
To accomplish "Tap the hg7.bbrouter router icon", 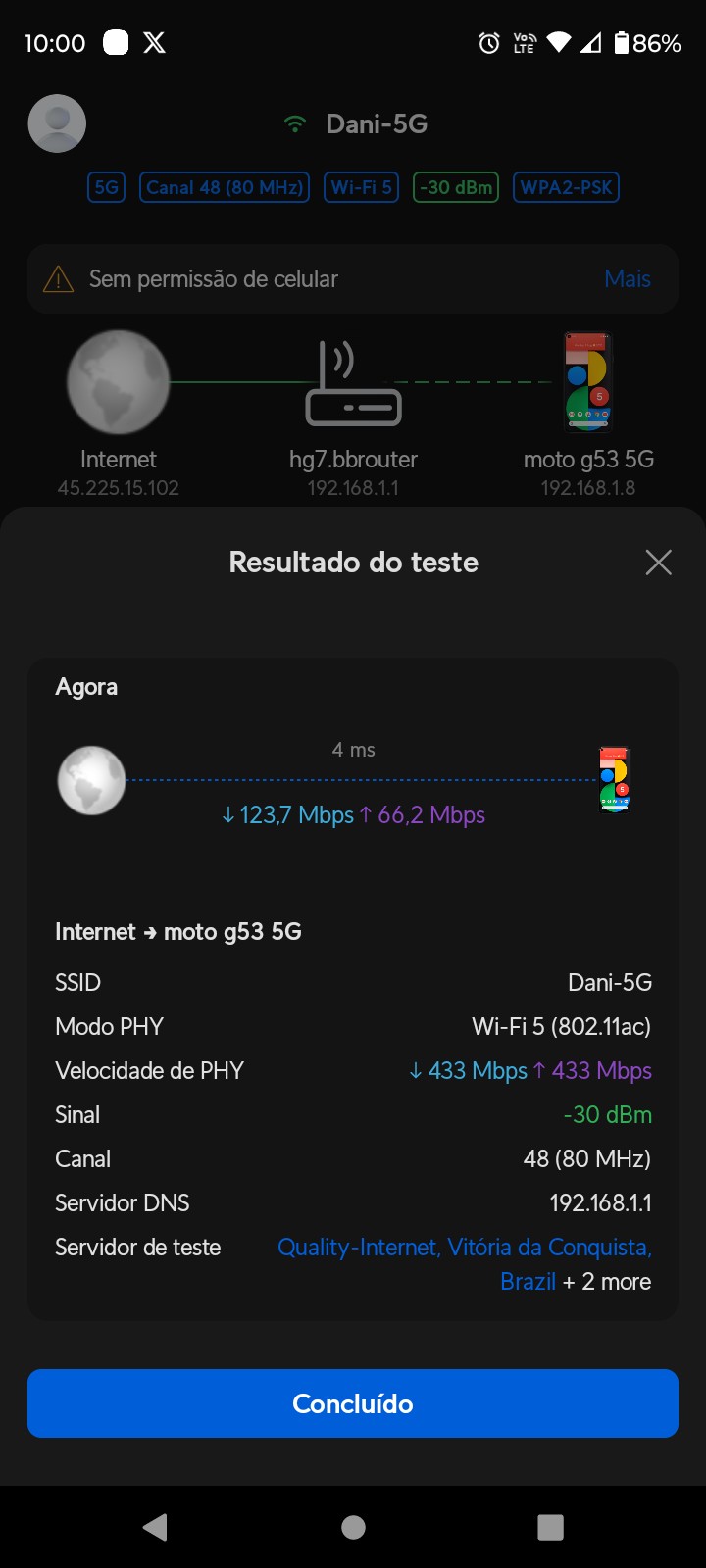I will pos(353,383).
